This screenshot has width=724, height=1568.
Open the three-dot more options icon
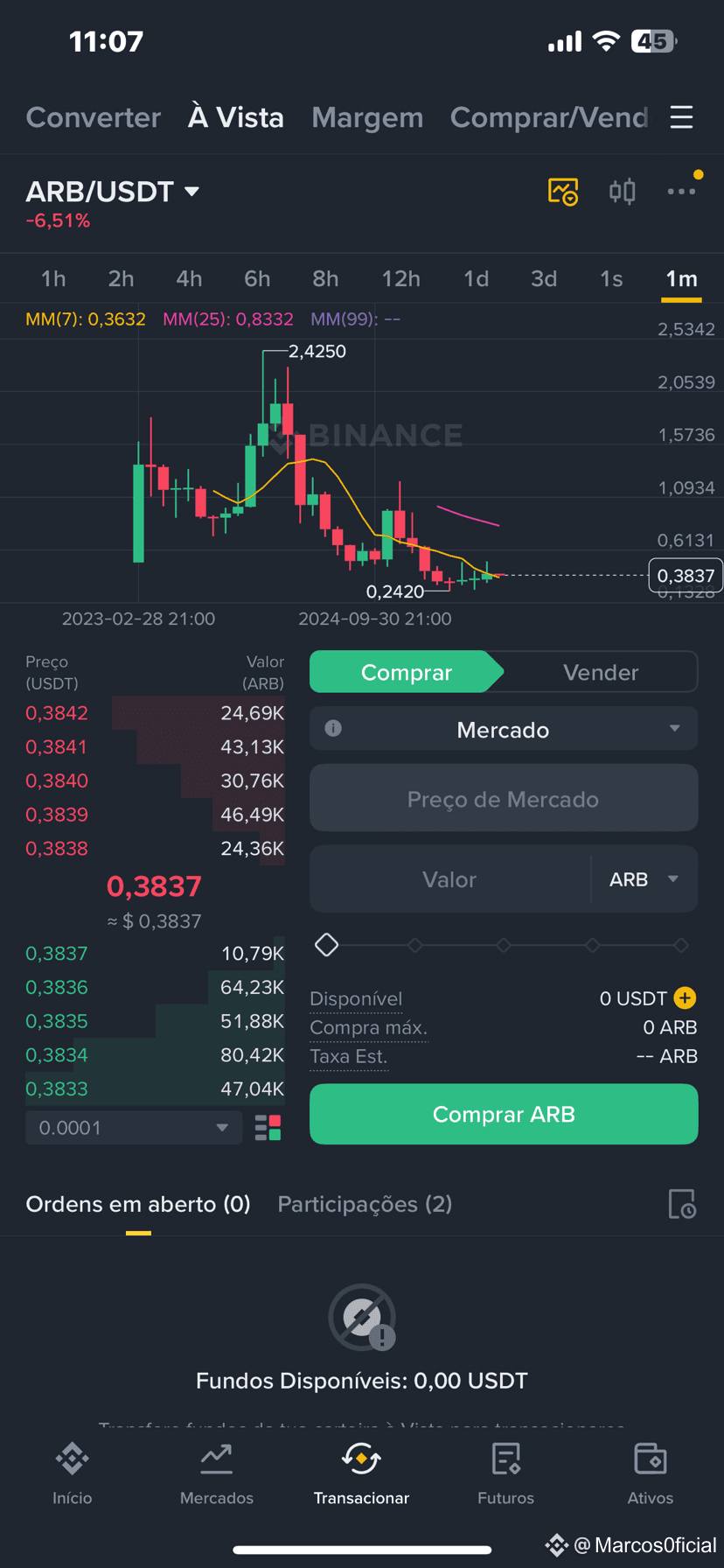(681, 191)
